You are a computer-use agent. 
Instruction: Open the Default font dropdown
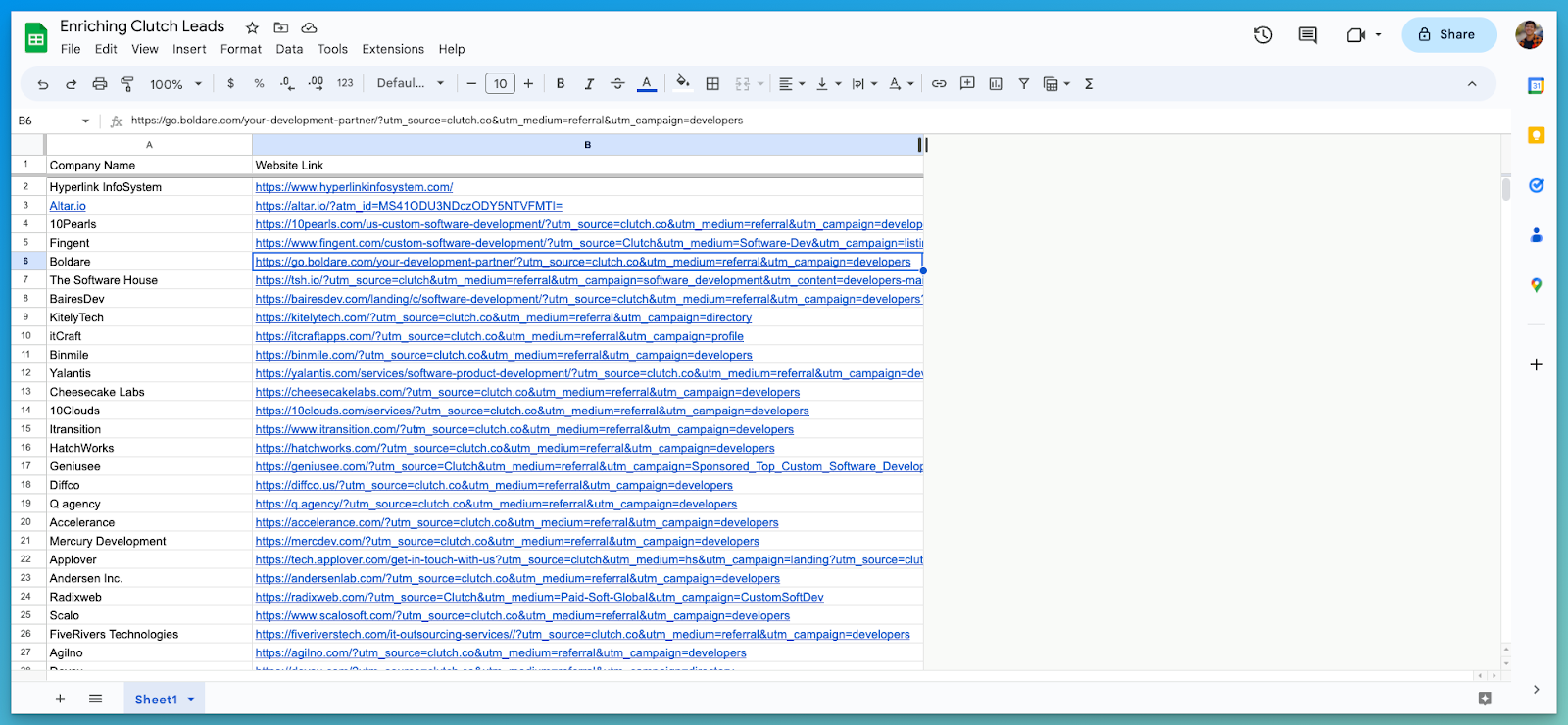coord(411,84)
